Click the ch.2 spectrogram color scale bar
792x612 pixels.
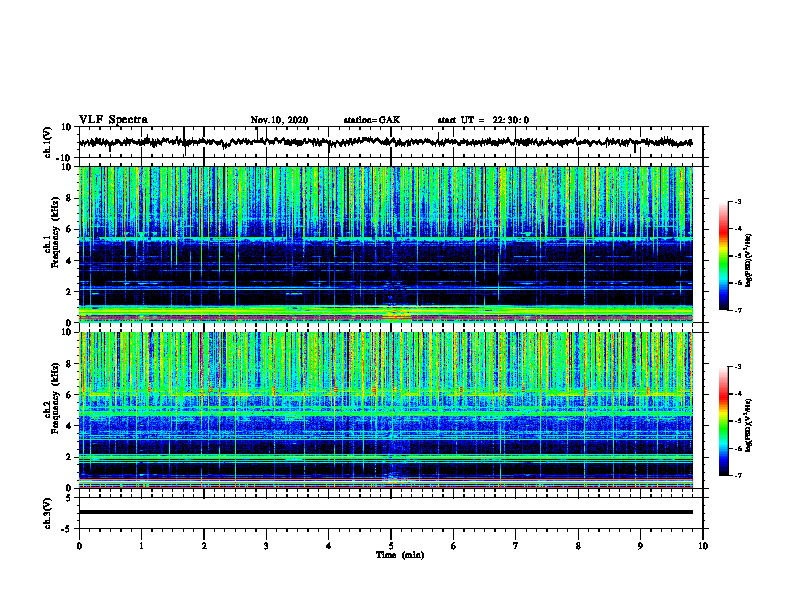coord(724,421)
